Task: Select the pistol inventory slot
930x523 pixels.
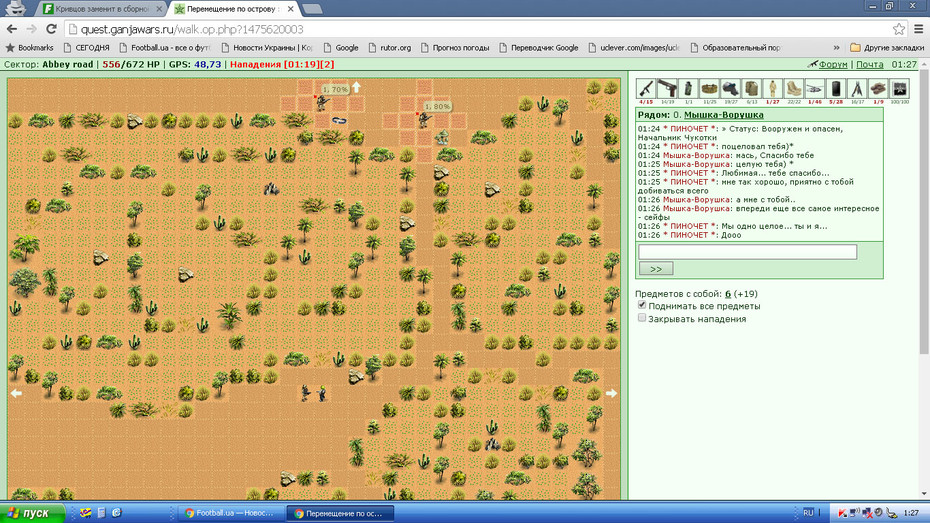Action: (x=667, y=88)
